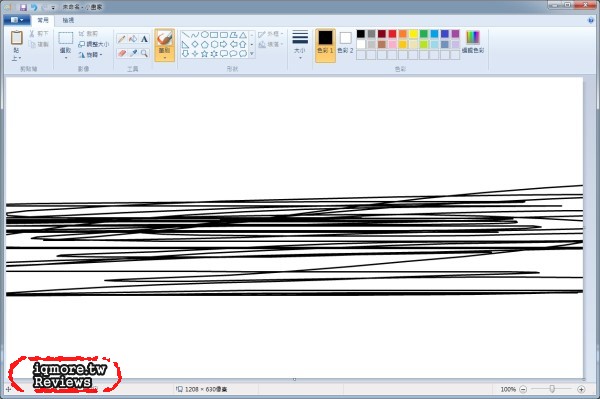Select the Rectangle shape
Image resolution: width=600 pixels, height=399 pixels.
click(214, 35)
